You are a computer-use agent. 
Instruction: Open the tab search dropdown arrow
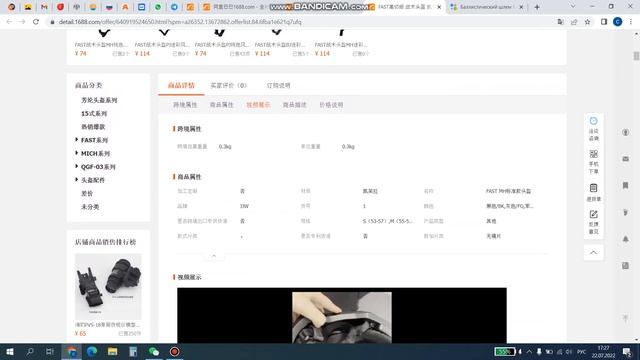(573, 7)
